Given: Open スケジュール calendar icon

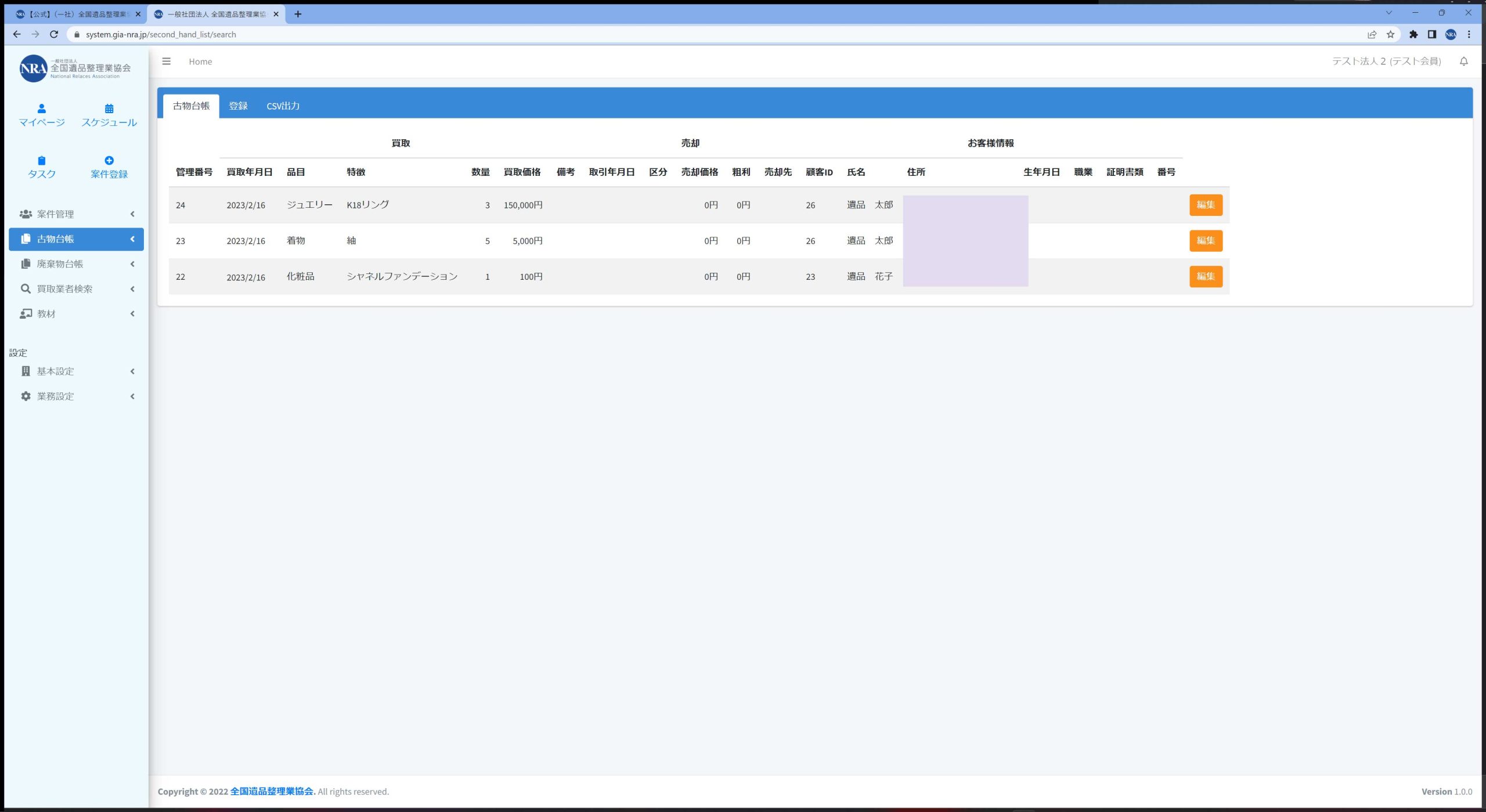Looking at the screenshot, I should coord(109,109).
